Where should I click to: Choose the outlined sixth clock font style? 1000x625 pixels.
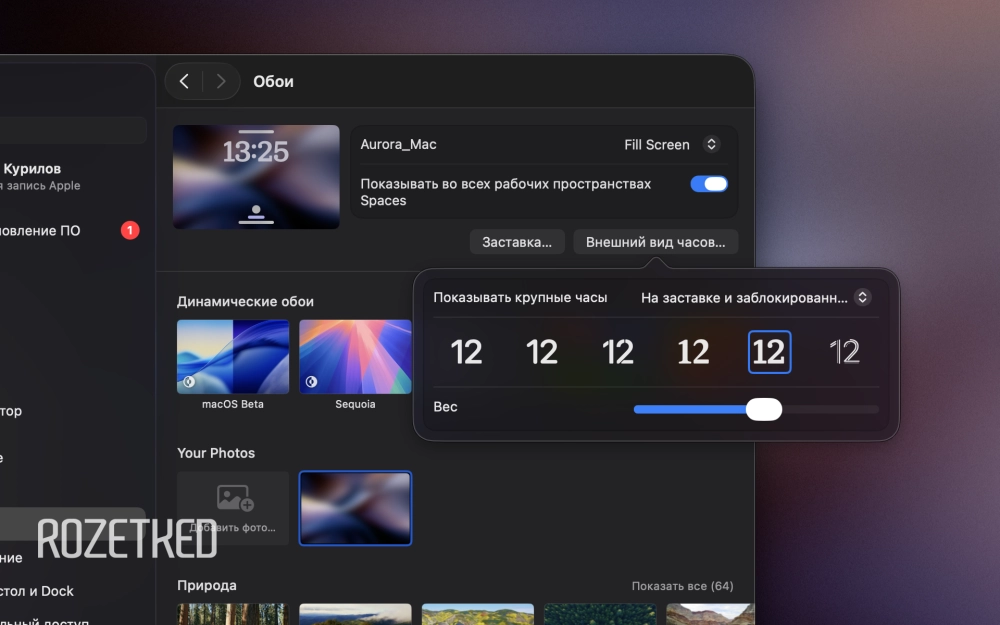click(845, 352)
